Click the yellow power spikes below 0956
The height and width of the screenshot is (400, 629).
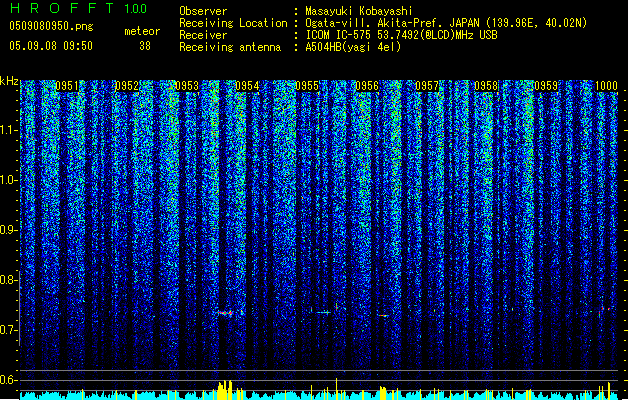click(x=383, y=393)
